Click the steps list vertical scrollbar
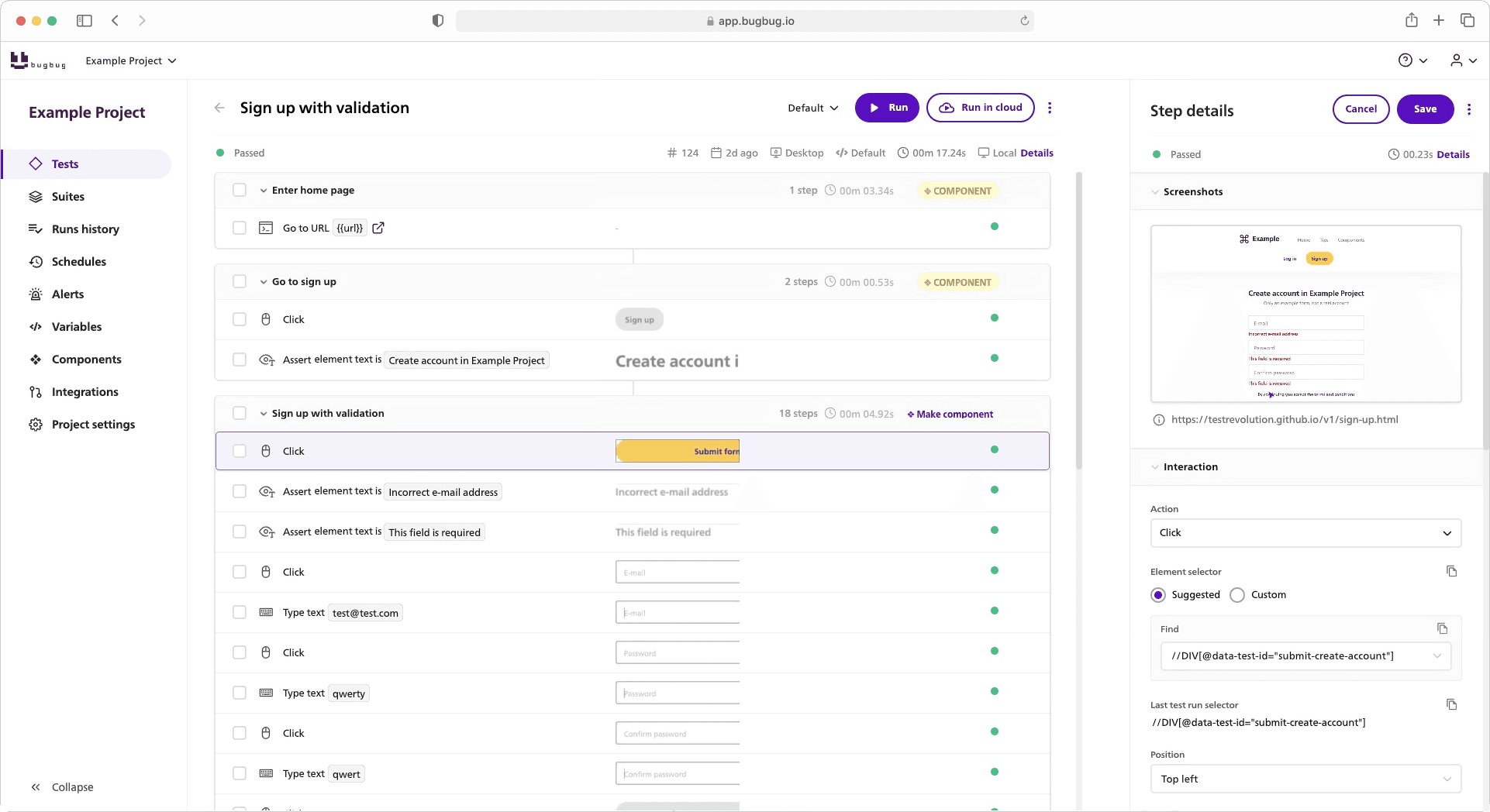The width and height of the screenshot is (1490, 812). (1078, 321)
